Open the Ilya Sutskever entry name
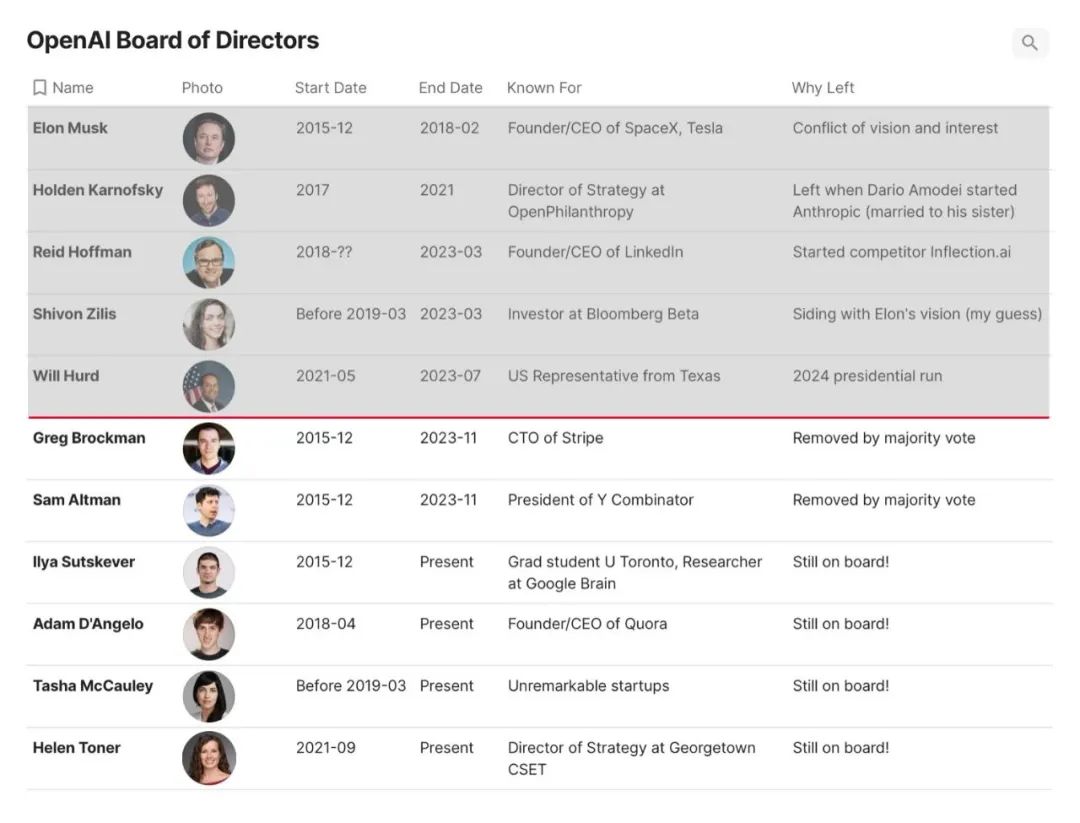The image size is (1080, 823). point(82,562)
